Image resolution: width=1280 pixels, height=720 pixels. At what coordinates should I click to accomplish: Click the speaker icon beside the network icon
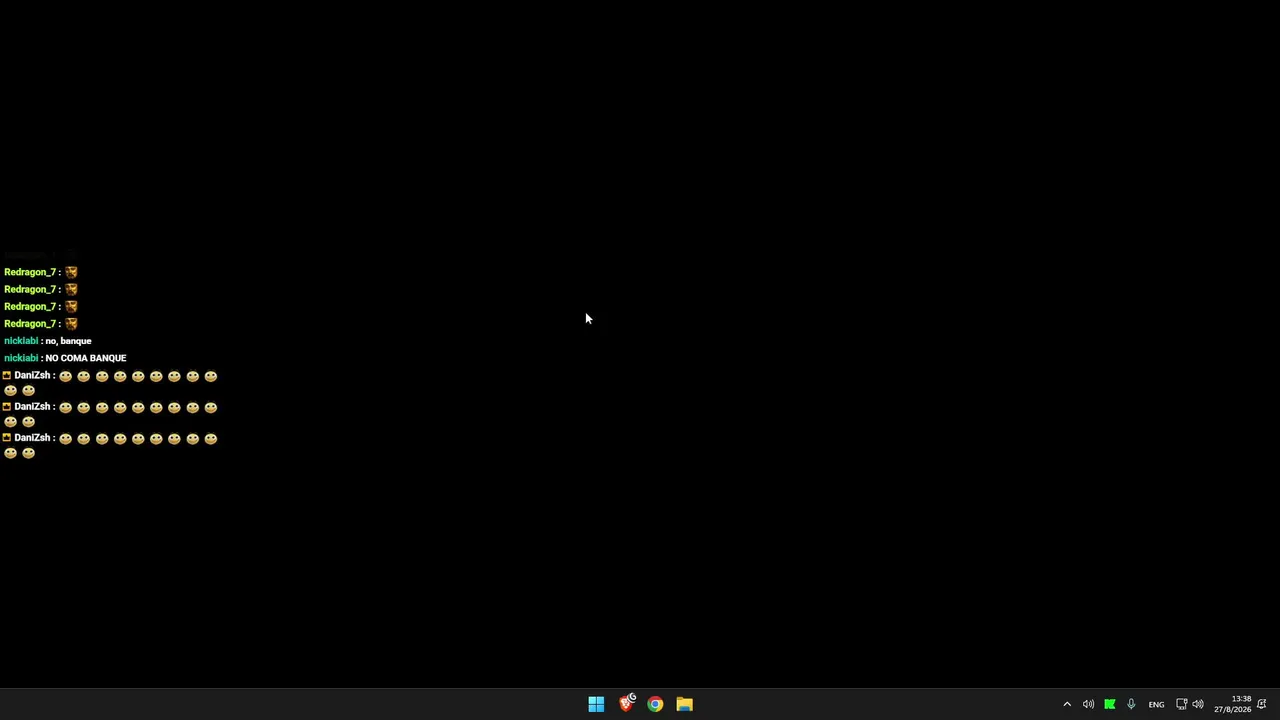click(1198, 704)
